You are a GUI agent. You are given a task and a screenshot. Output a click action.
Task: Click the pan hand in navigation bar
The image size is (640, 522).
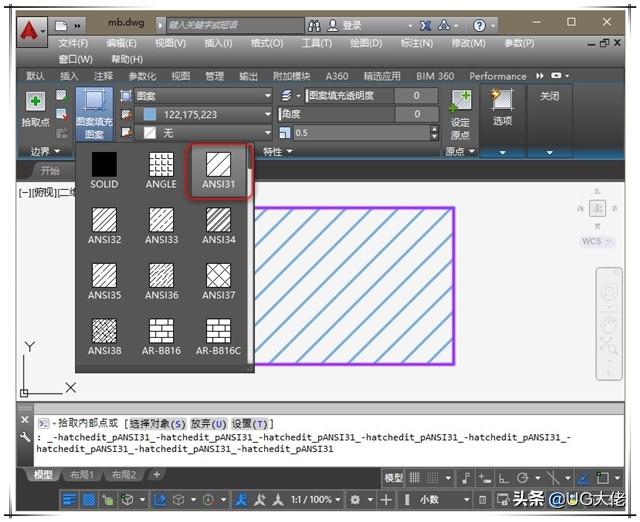click(609, 324)
